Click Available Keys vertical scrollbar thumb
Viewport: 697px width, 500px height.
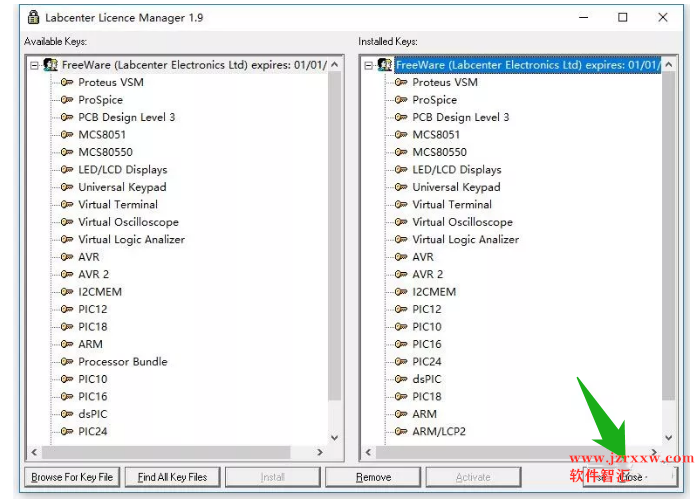tap(335, 236)
